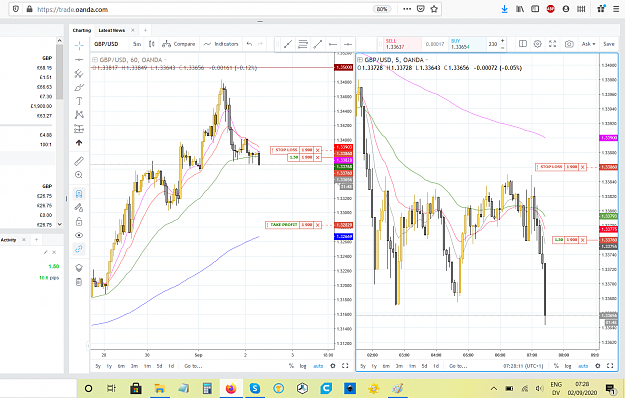625x398 pixels.
Task: Maximize the right 5-minute chart pane
Action: 610,366
